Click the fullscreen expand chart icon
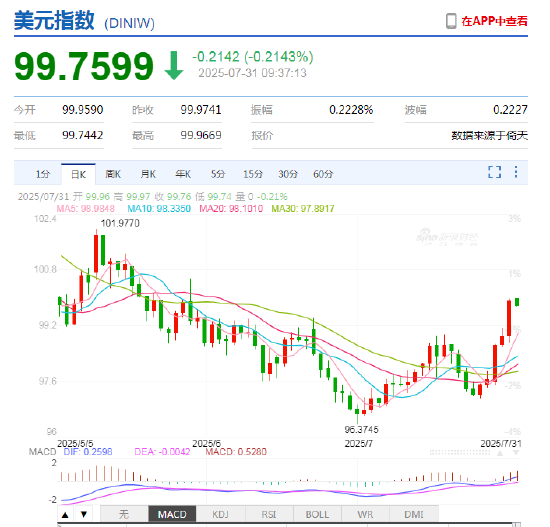 tap(494, 172)
